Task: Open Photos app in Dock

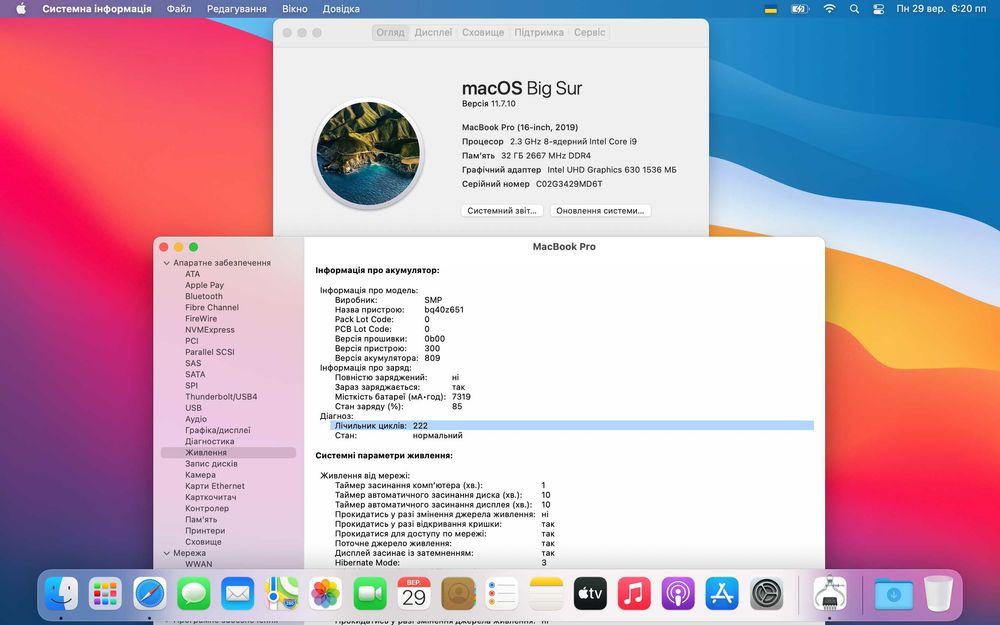Action: [x=326, y=594]
